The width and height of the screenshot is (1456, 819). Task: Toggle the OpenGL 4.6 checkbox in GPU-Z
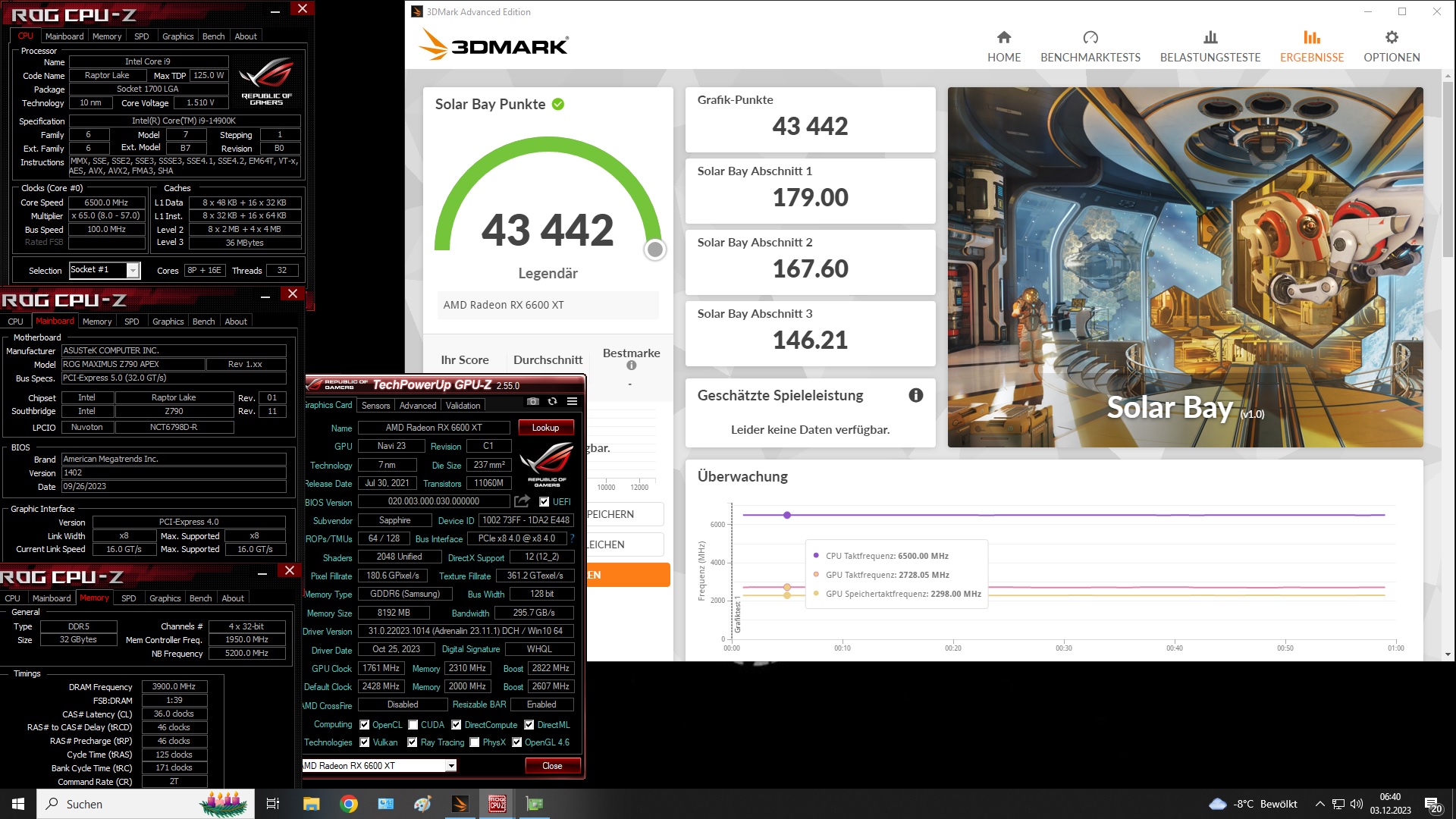(x=517, y=742)
